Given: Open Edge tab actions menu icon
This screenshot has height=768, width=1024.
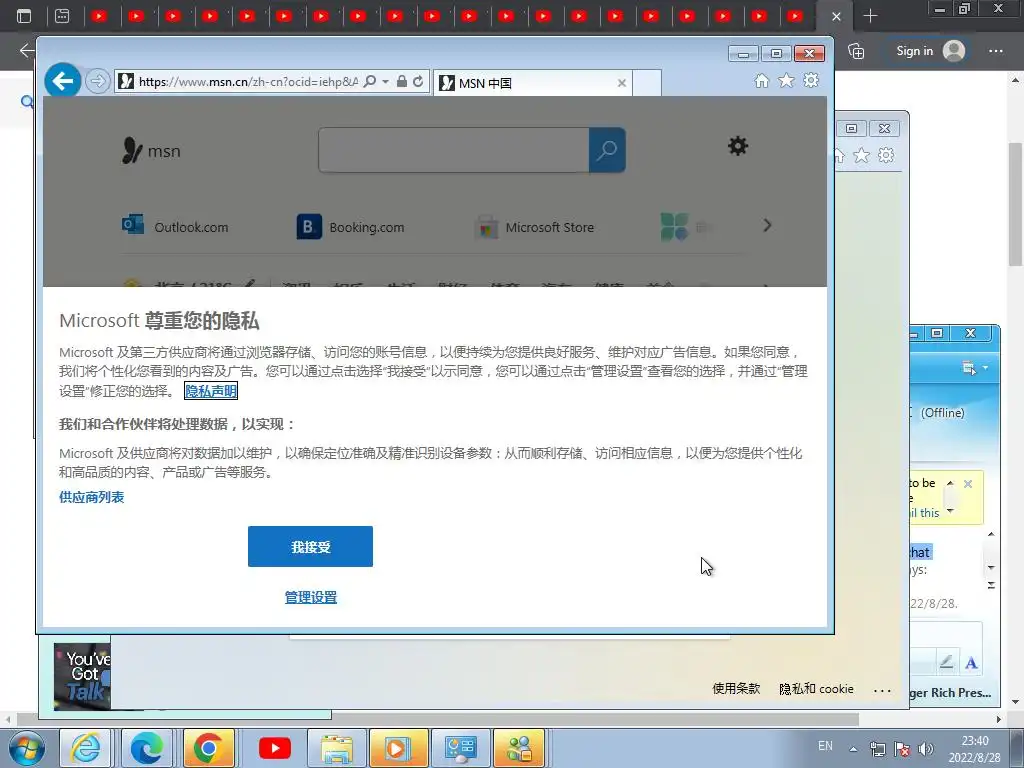Looking at the screenshot, I should pos(24,16).
